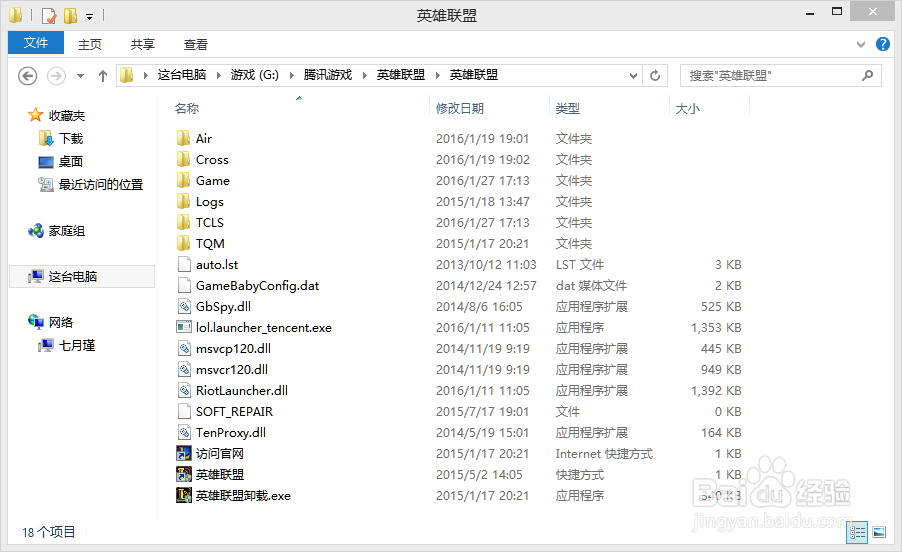Viewport: 902px width, 552px height.
Task: Refresh the current folder view
Action: 655,75
